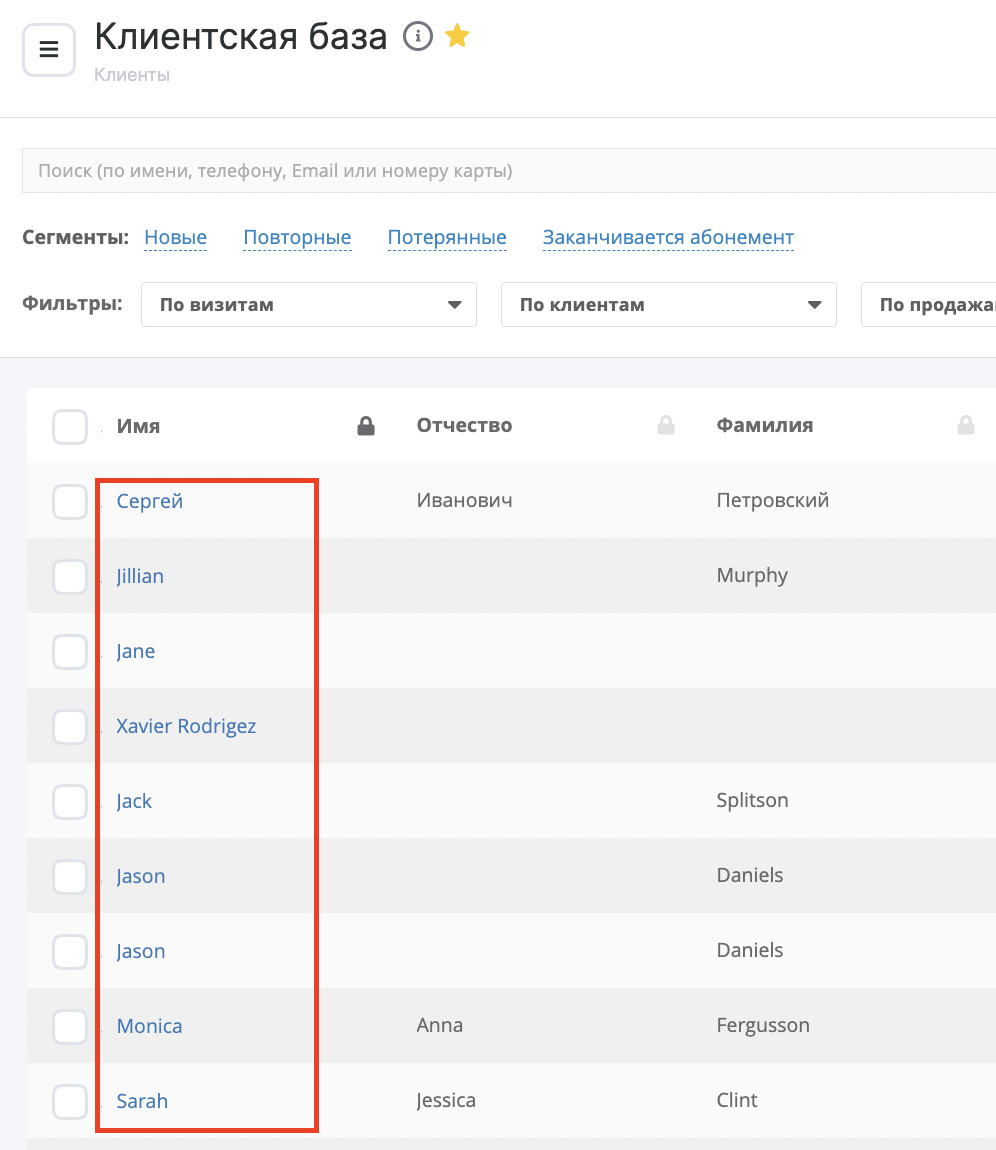The image size is (996, 1150).
Task: Click the lock icon in Имя column
Action: coord(366,427)
